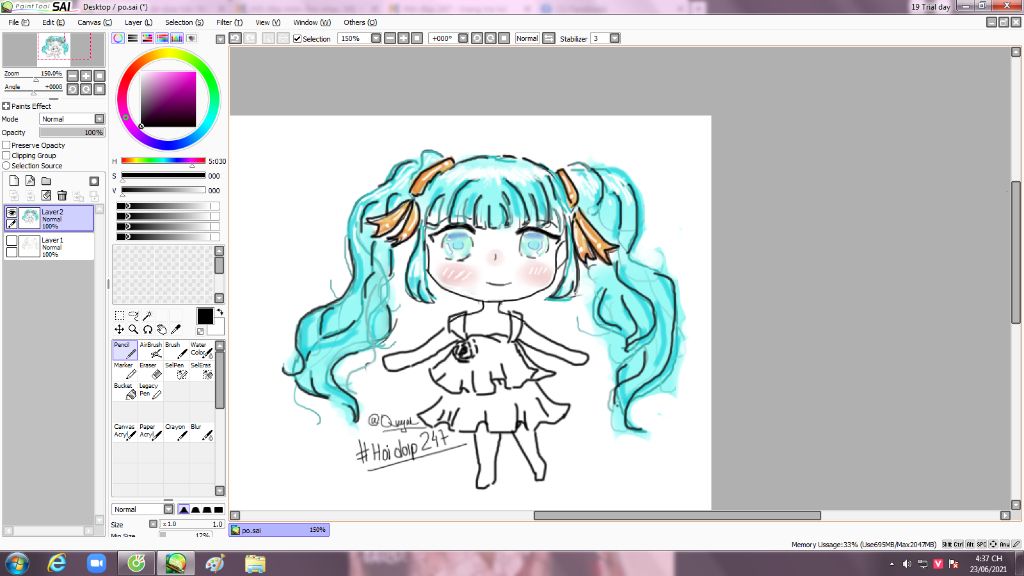Swap foreground and background colors
1024x576 pixels.
pyautogui.click(x=220, y=312)
